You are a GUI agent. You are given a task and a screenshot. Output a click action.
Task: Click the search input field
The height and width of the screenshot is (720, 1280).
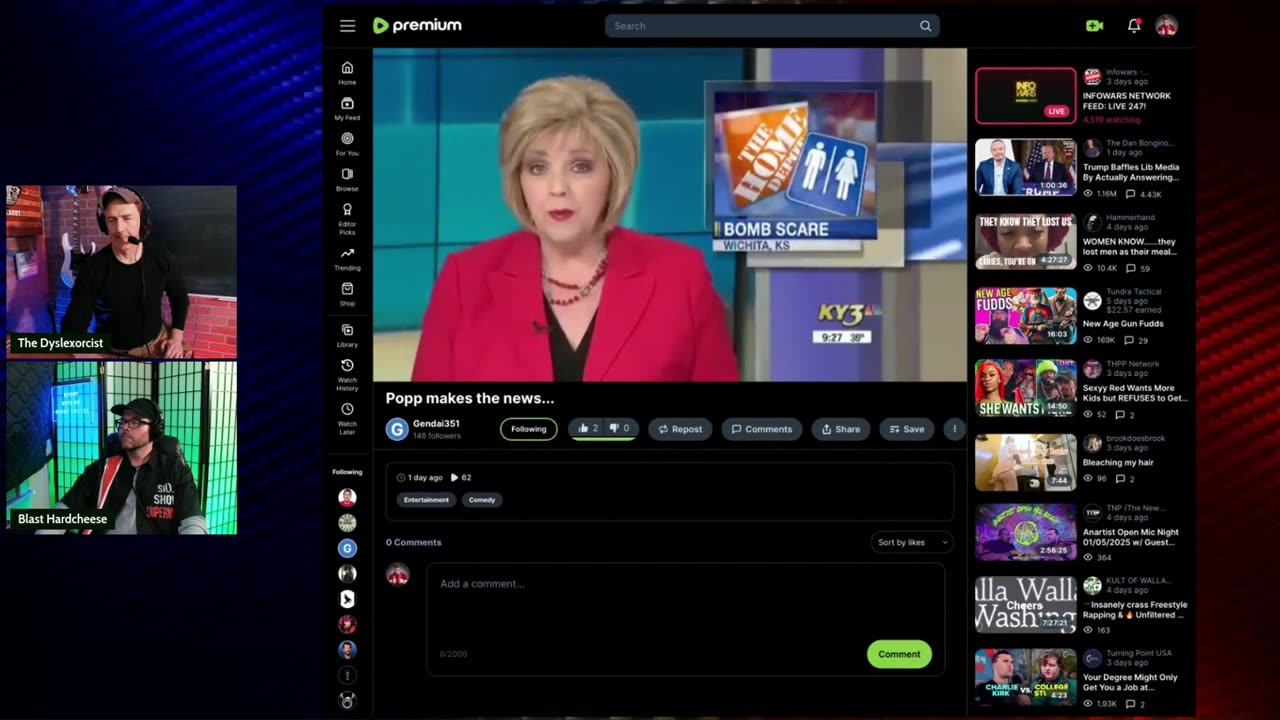coord(772,26)
